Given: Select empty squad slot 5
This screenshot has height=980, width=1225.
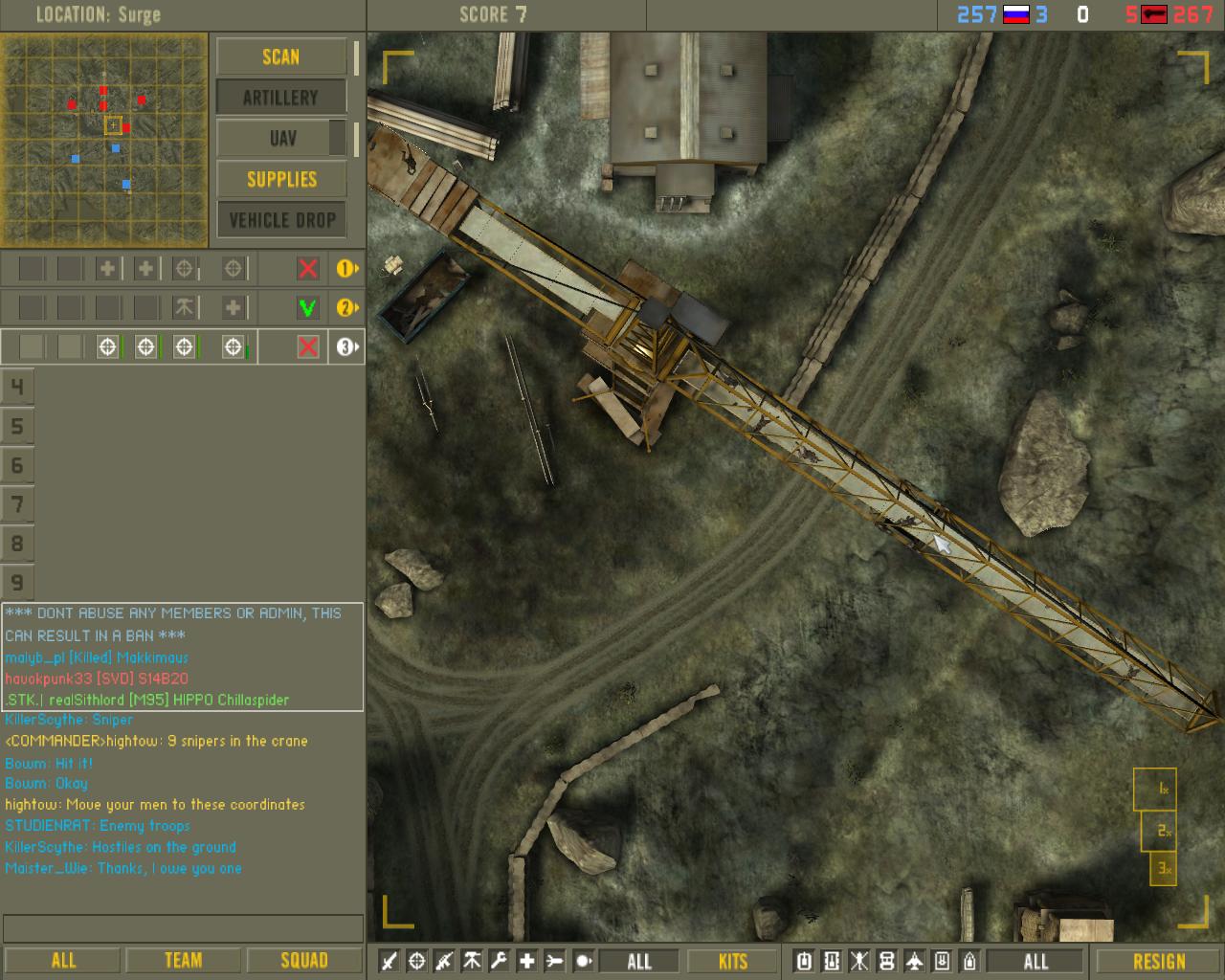Looking at the screenshot, I should click(17, 426).
